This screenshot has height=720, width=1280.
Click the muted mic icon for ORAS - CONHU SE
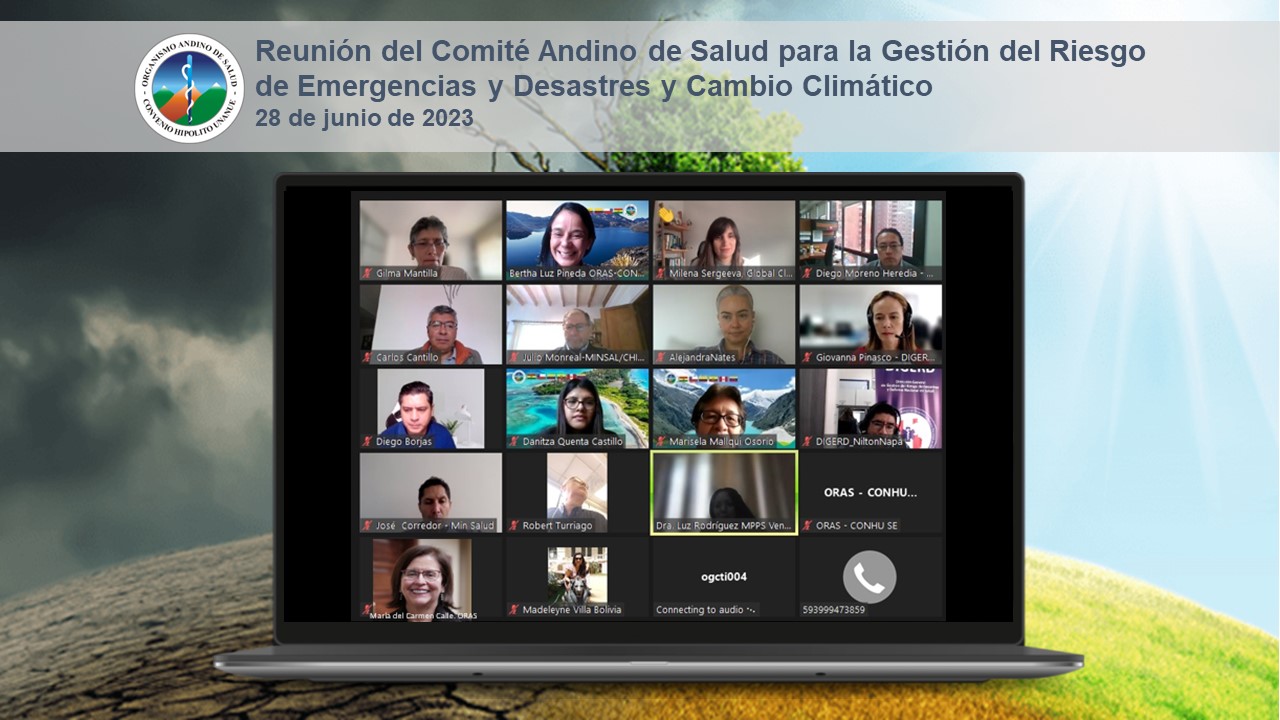click(x=807, y=525)
